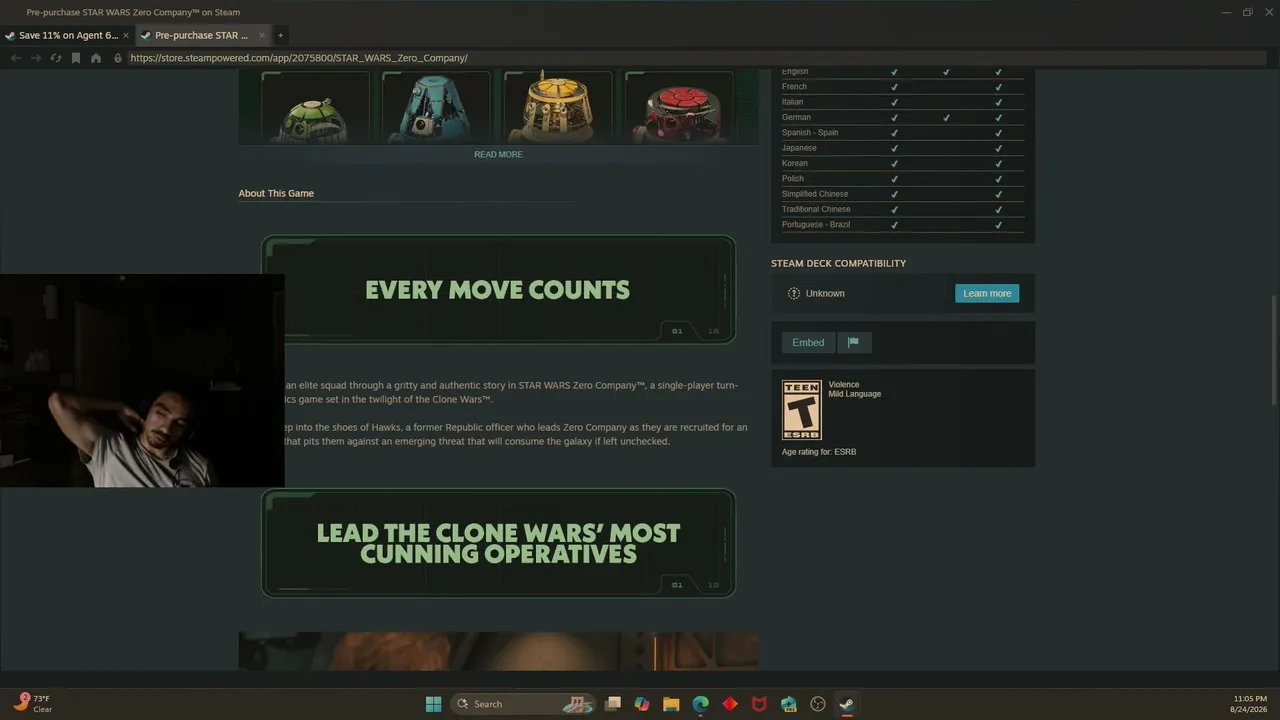Reload the Steam store page
The image size is (1280, 720).
[x=56, y=58]
